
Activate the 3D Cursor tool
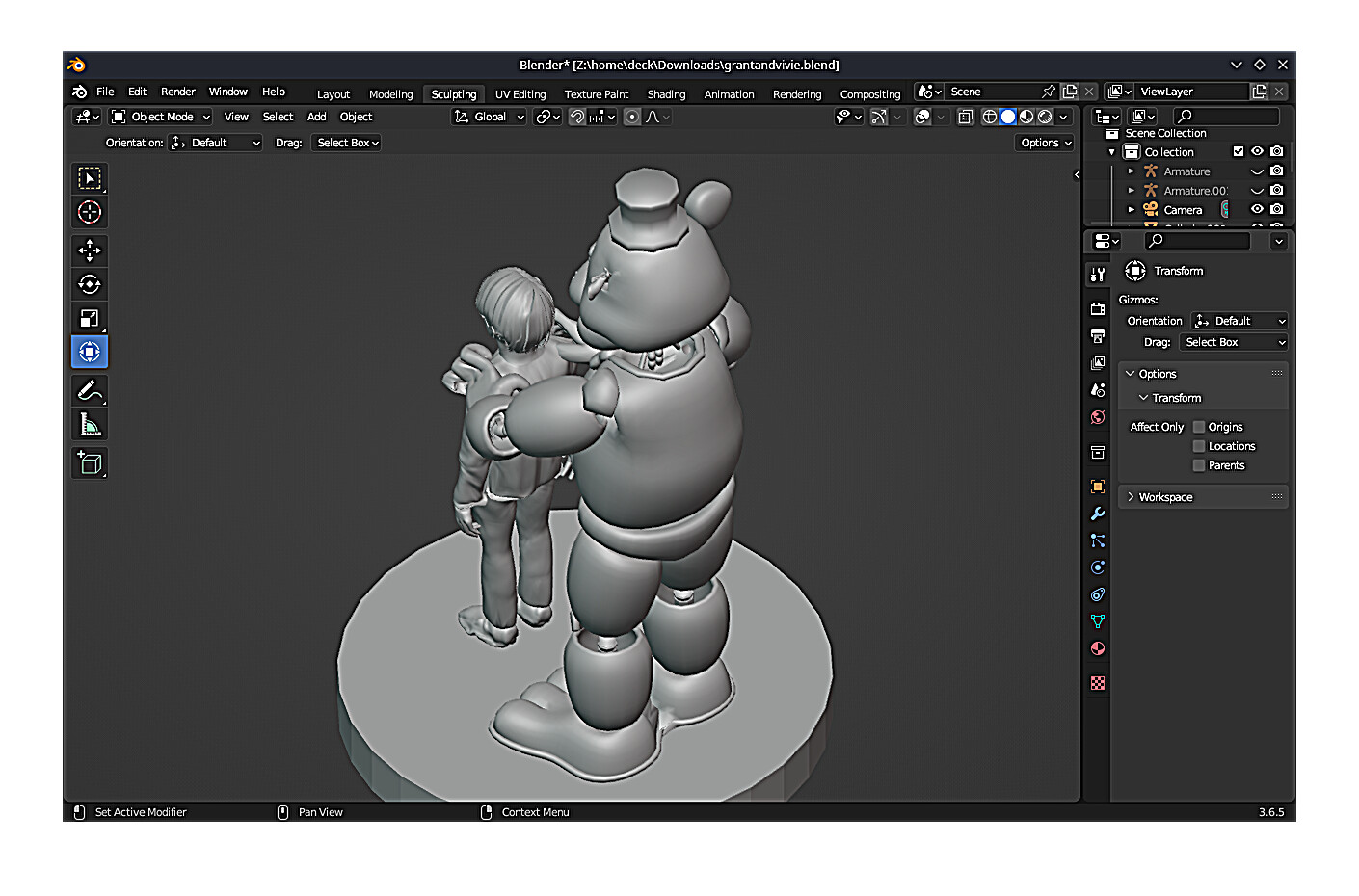(90, 212)
